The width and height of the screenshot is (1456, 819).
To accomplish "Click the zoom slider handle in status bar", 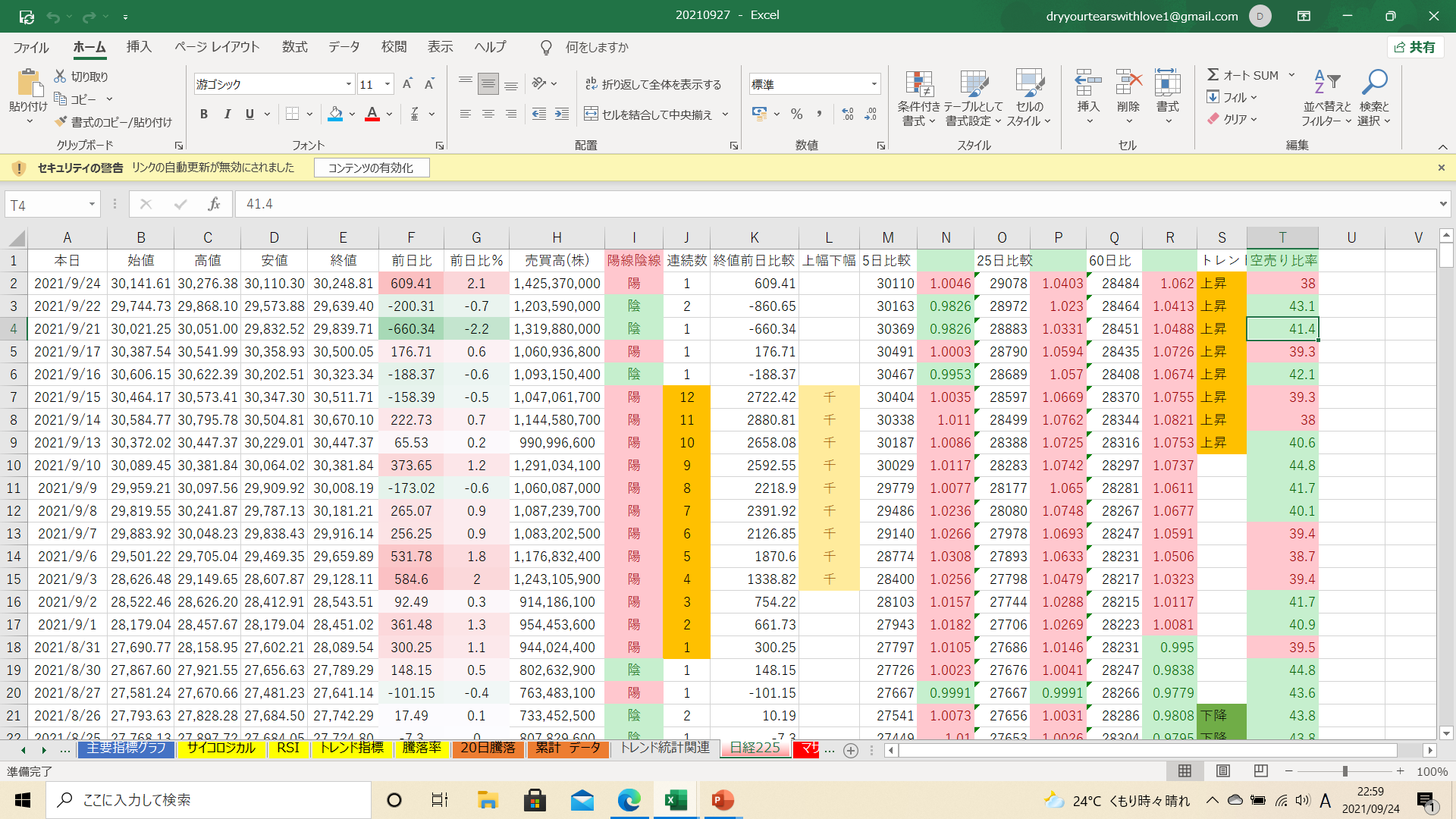I will tap(1345, 771).
